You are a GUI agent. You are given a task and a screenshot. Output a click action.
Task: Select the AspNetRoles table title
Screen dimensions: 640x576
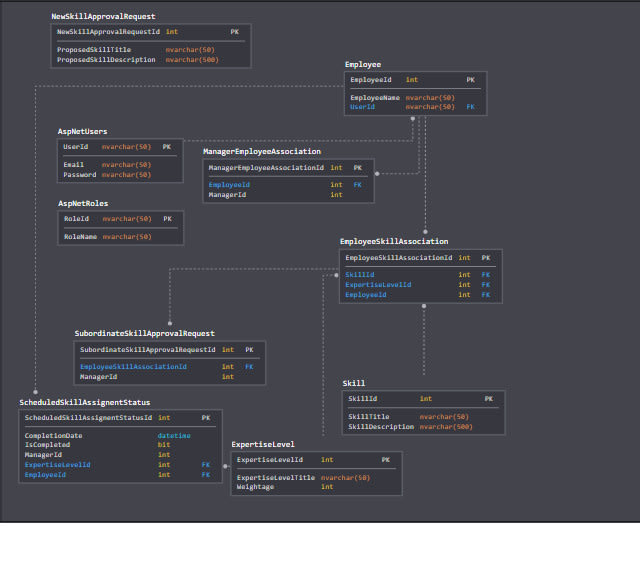83,203
